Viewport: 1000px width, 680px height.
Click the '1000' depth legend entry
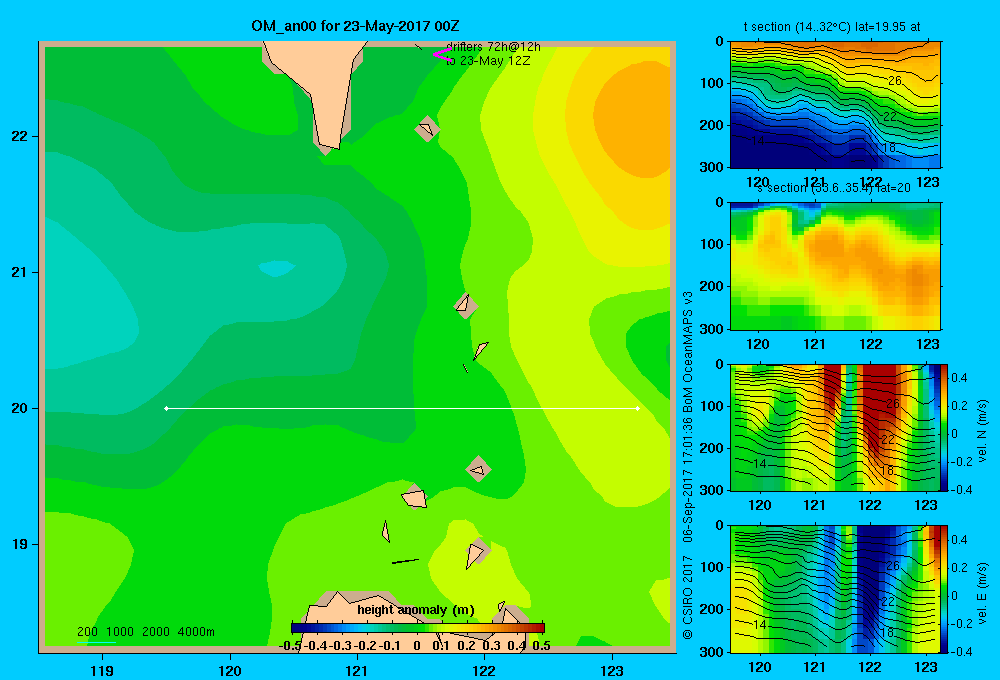click(120, 632)
